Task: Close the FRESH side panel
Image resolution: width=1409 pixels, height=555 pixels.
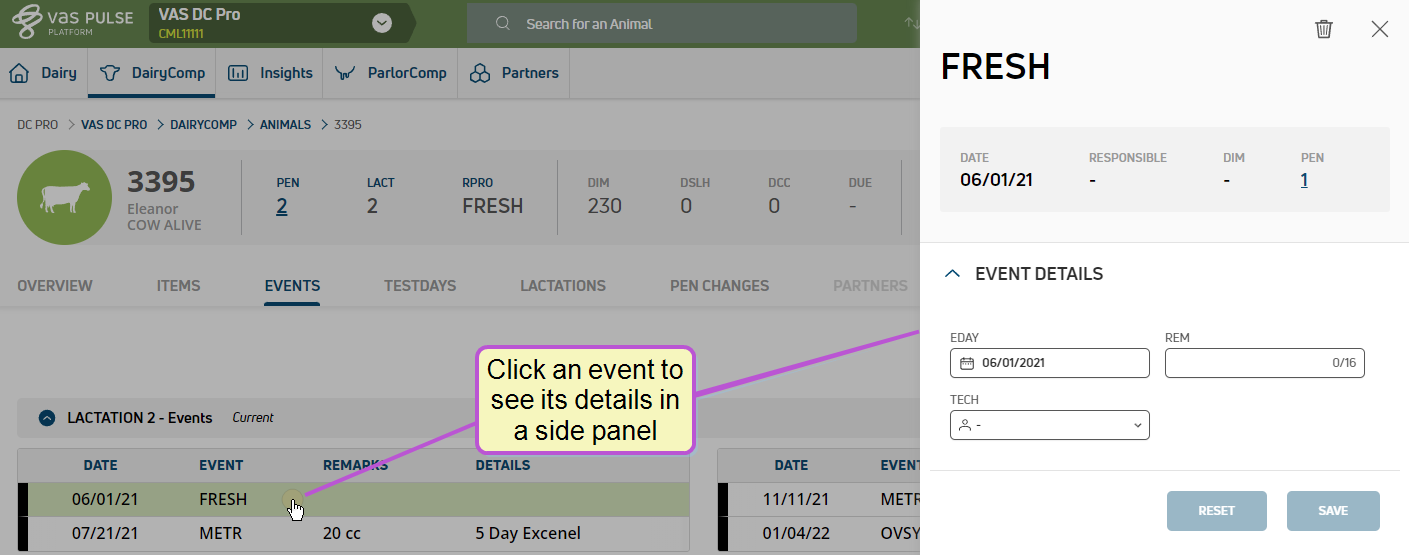Action: [1380, 29]
